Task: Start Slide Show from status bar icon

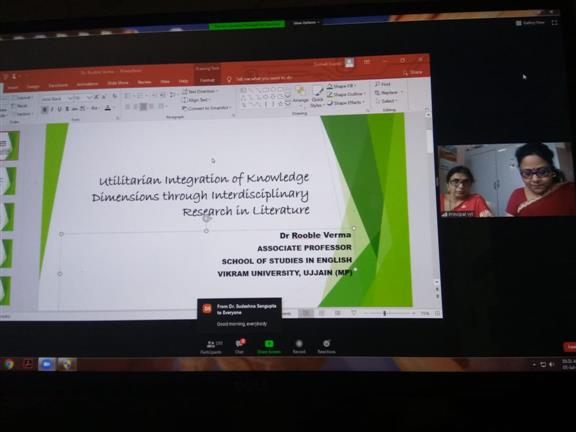Action: pyautogui.click(x=354, y=313)
